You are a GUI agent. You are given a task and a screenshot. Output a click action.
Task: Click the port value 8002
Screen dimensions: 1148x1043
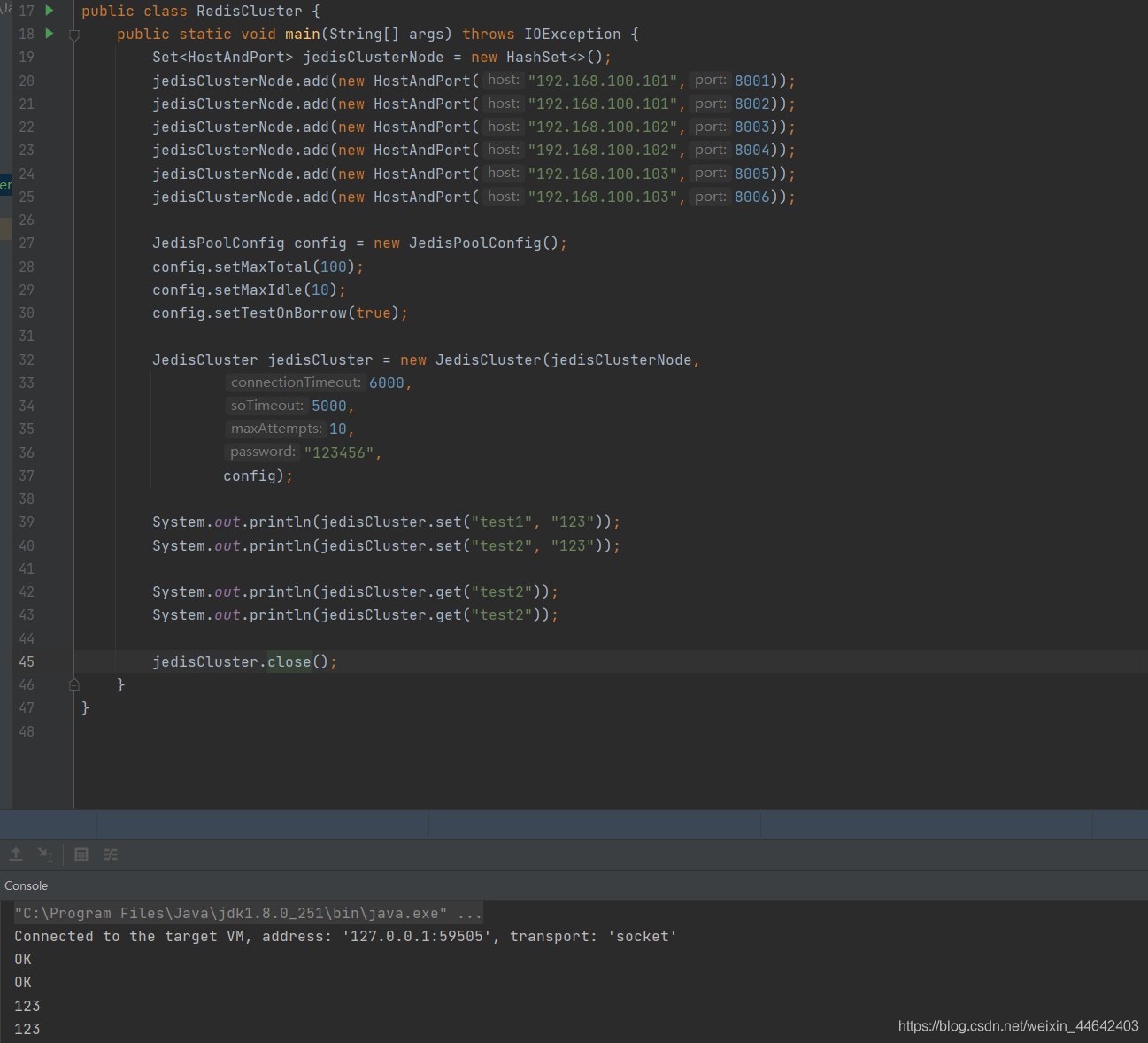(752, 104)
